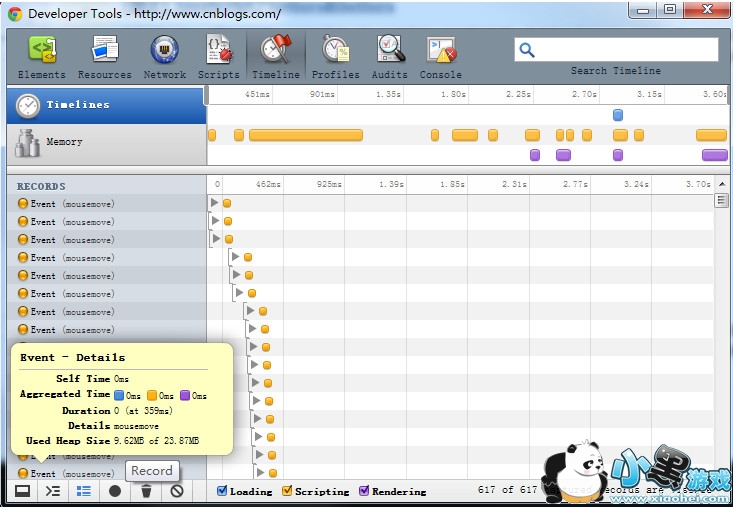Disable the Rendering filter checkbox
The image size is (733, 507).
[x=364, y=491]
